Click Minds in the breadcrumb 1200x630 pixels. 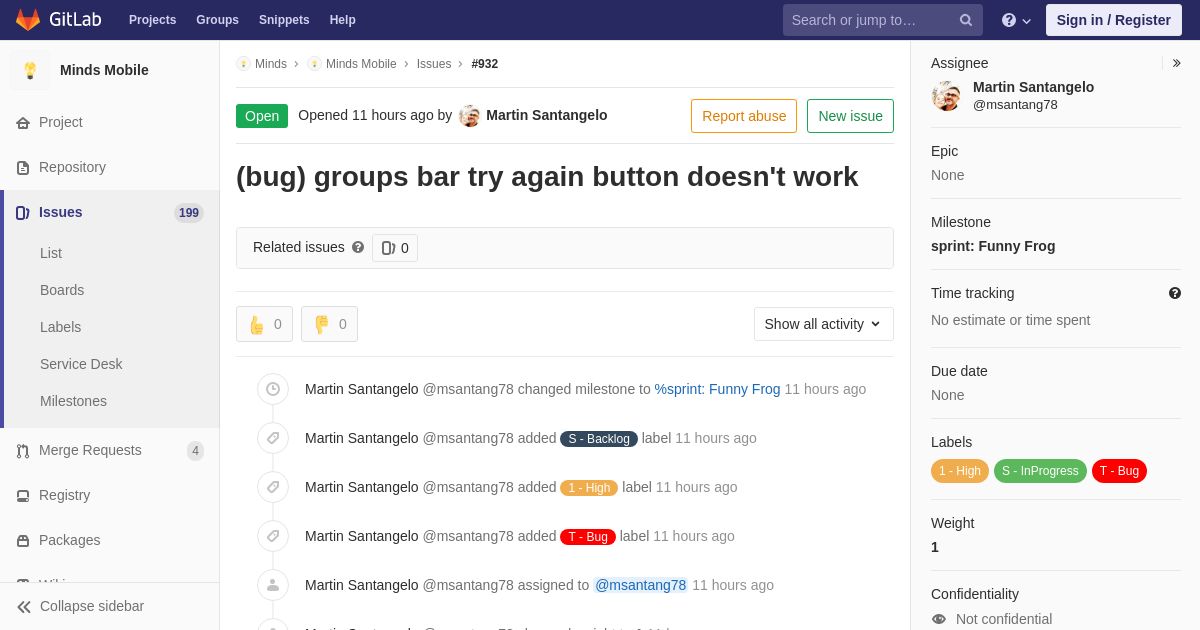[271, 64]
